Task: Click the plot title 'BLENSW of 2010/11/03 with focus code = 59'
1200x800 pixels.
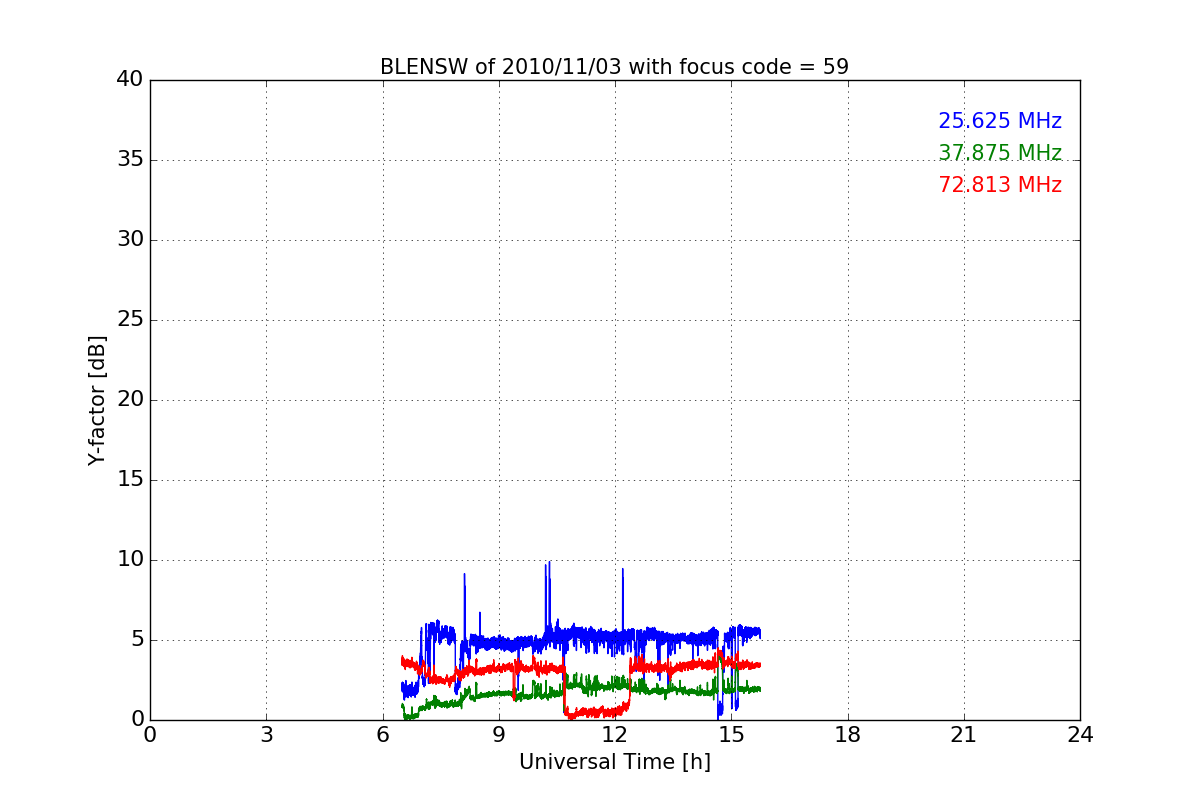Action: 614,67
